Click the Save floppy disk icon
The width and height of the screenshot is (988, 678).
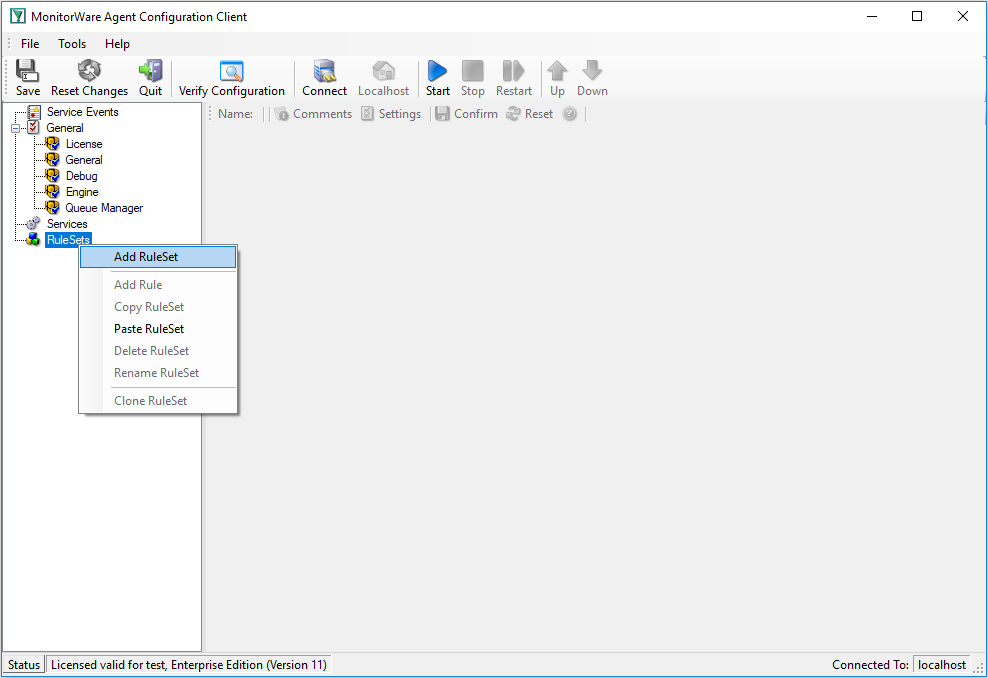(27, 71)
